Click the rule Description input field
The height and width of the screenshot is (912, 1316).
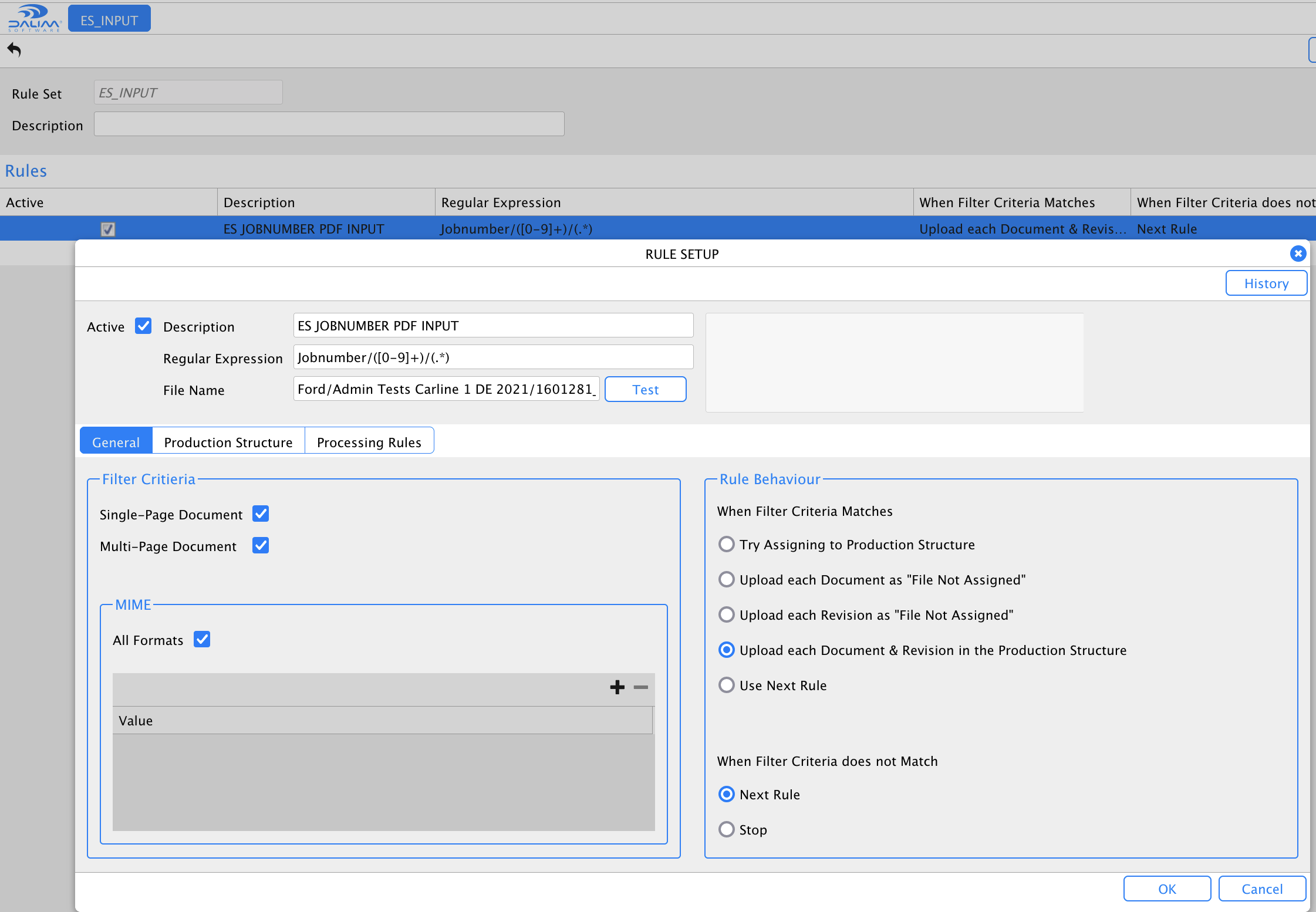[x=493, y=325]
